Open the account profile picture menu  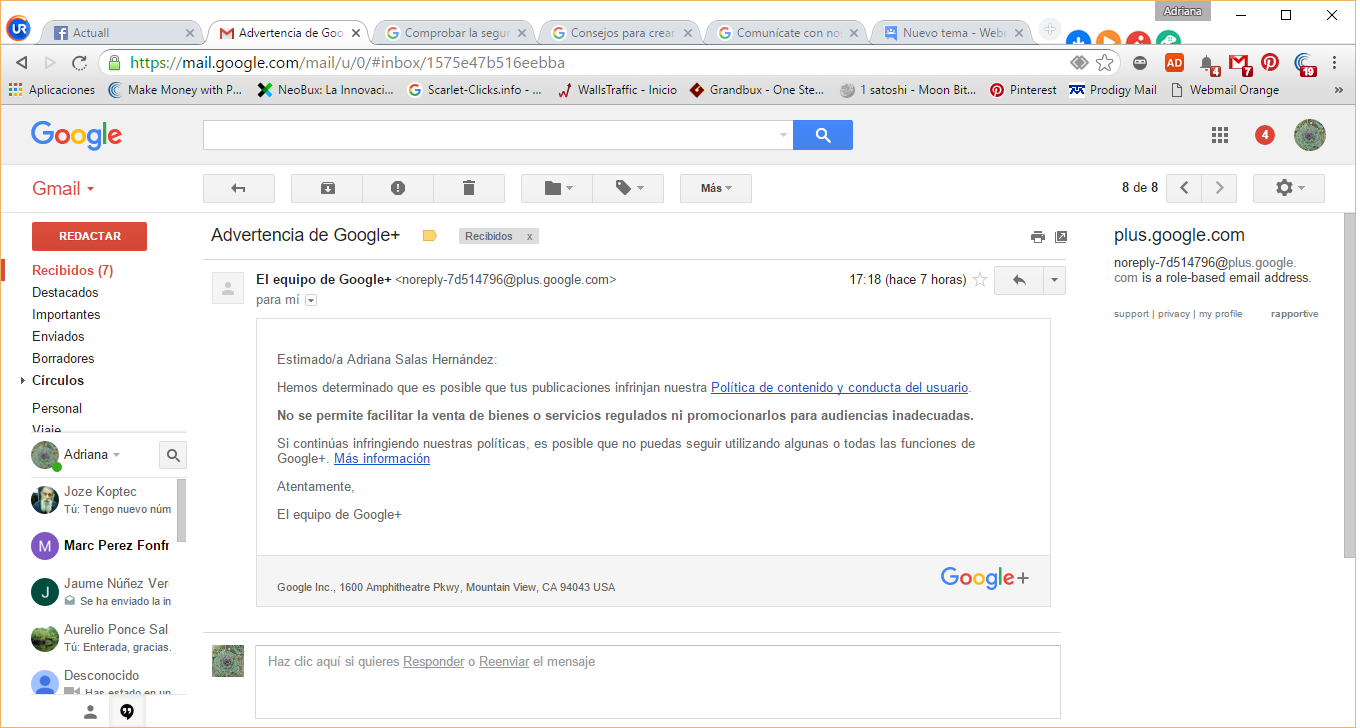pyautogui.click(x=1310, y=135)
